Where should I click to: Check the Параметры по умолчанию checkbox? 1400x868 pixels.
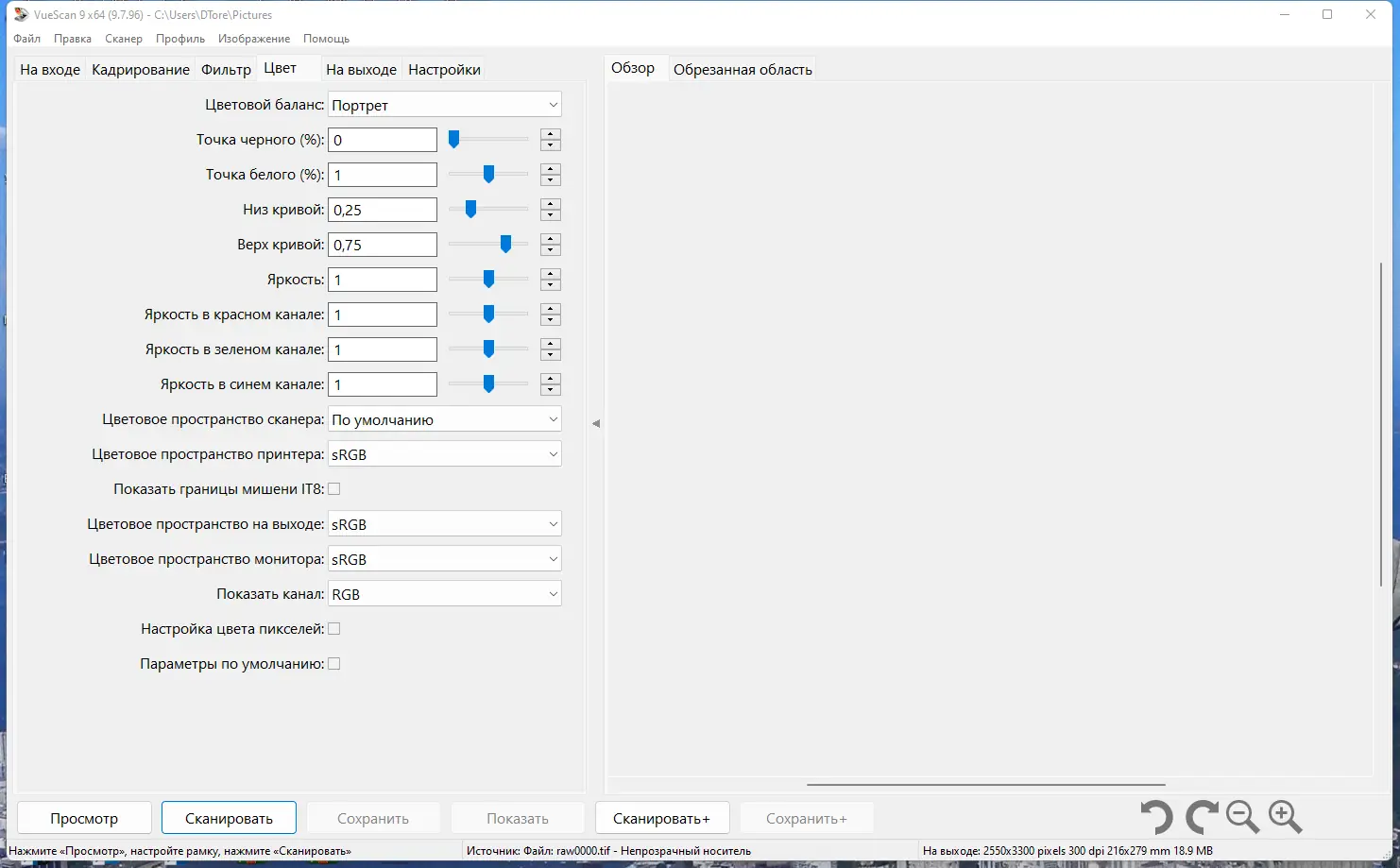(334, 664)
